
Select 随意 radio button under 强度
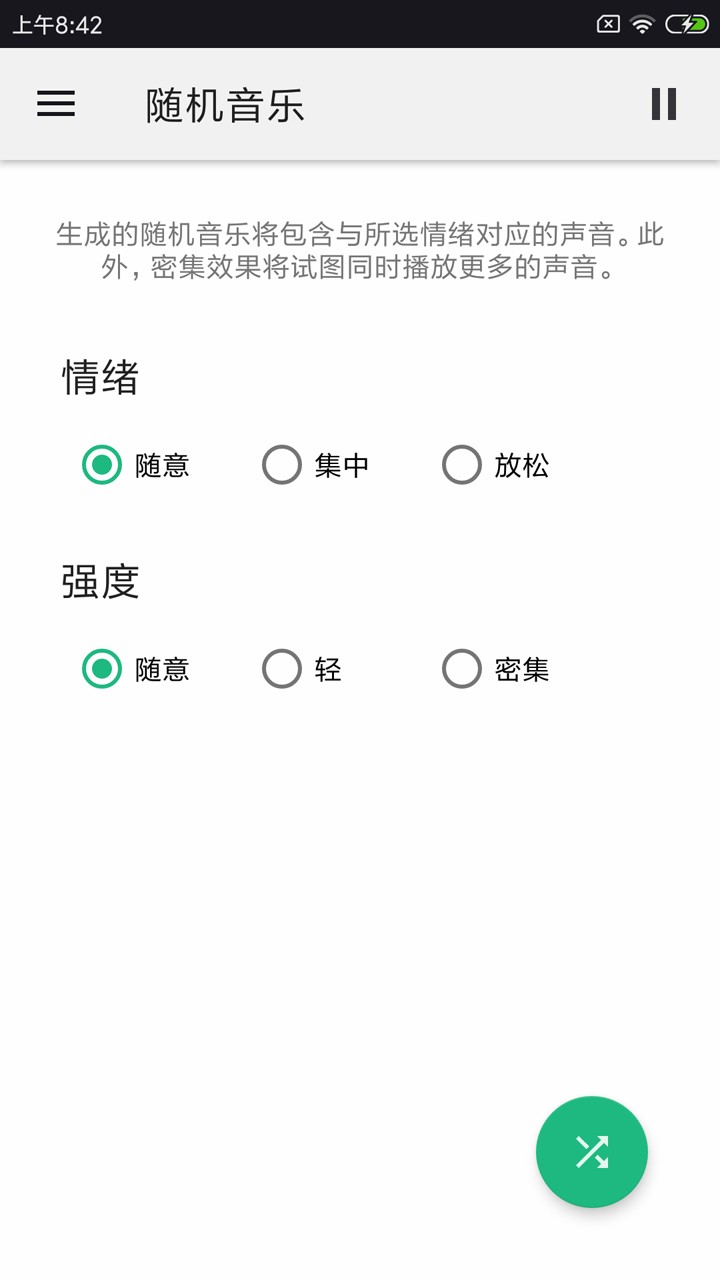coord(102,669)
